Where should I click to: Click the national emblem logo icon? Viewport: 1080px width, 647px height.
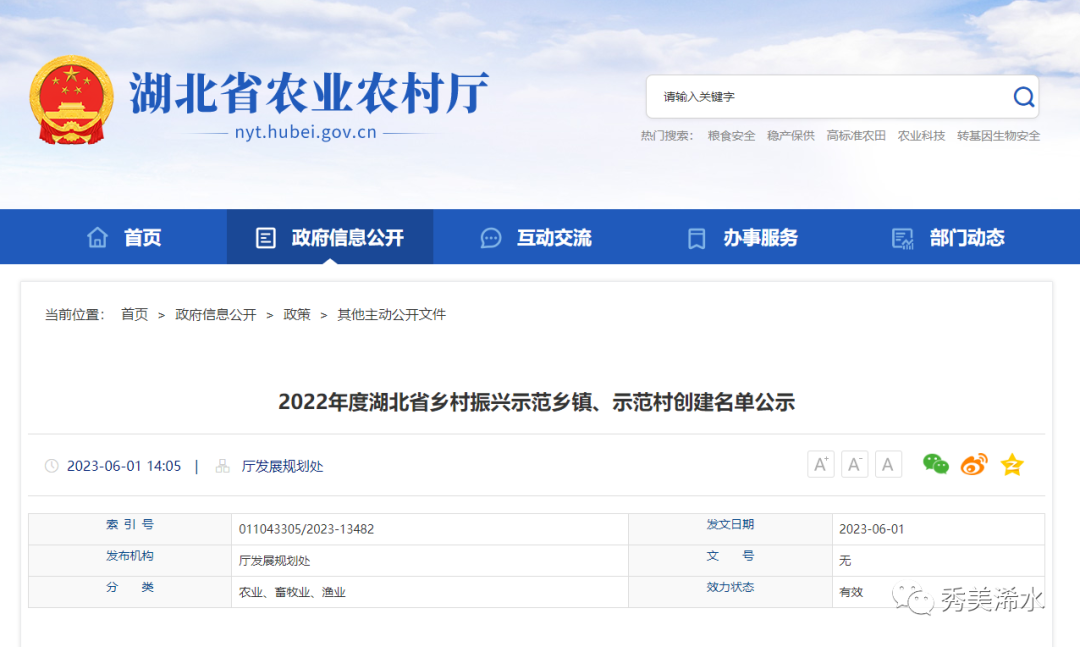click(x=70, y=97)
